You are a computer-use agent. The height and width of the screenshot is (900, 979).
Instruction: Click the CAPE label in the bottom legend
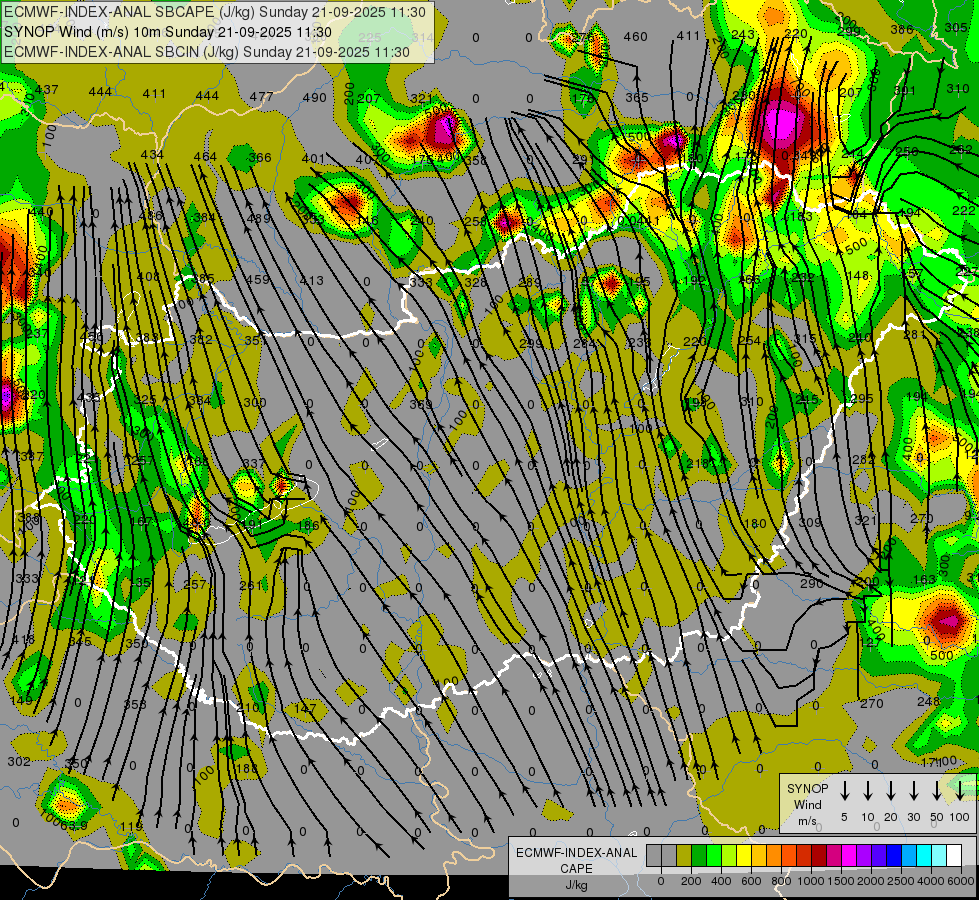(576, 869)
